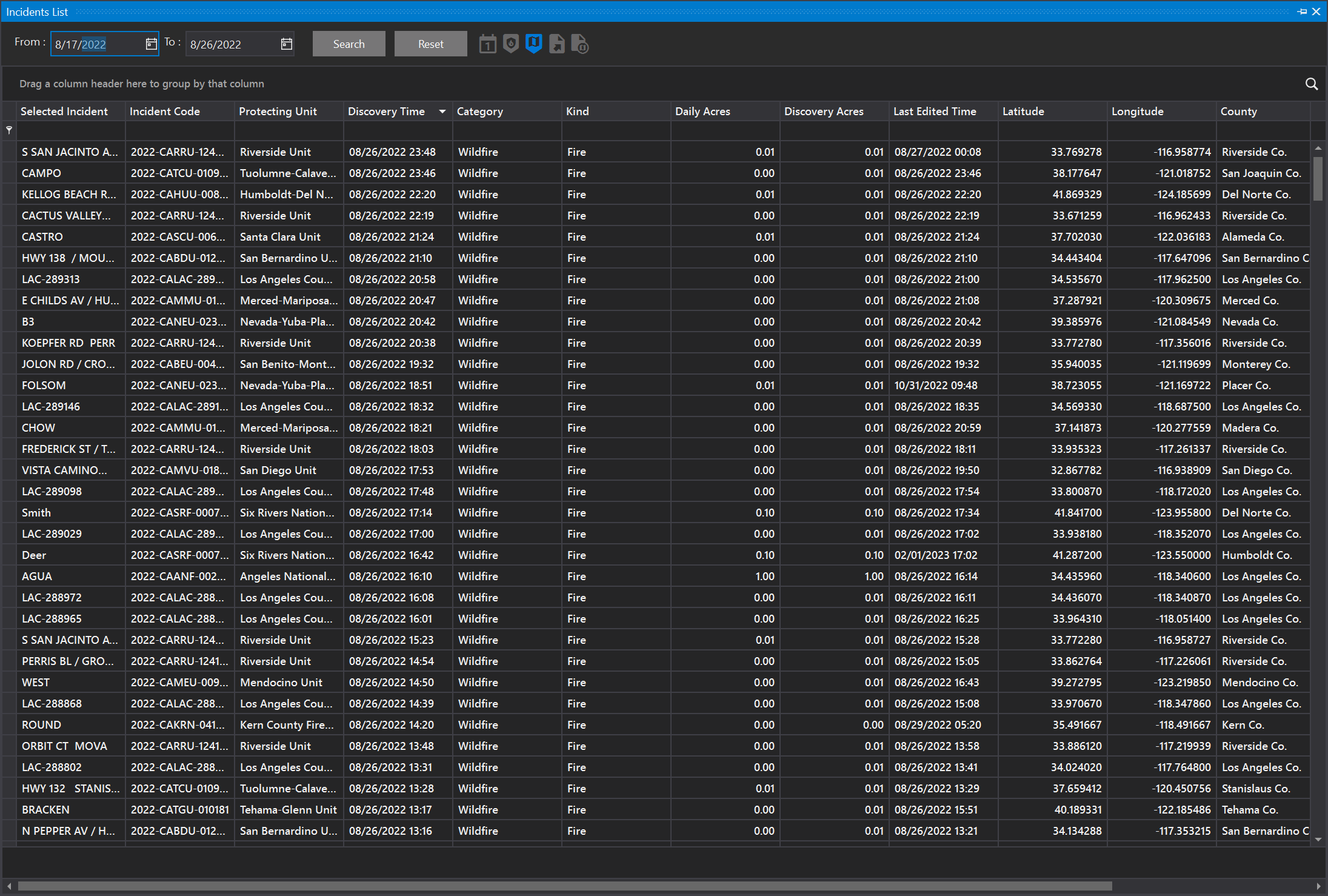Click the horizontal scrollbar thumb
This screenshot has height=896, width=1328.
[564, 886]
